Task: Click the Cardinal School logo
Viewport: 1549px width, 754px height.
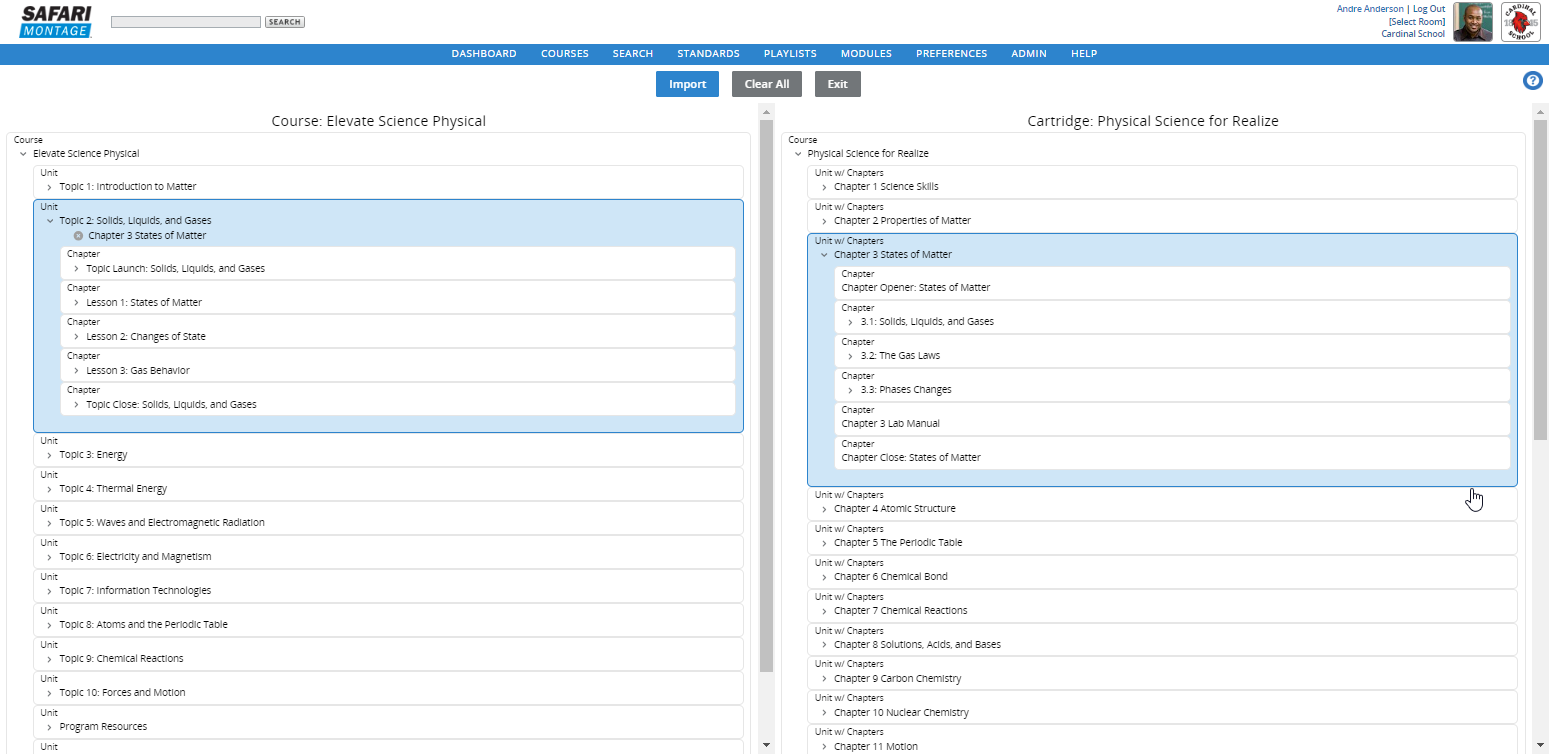Action: pos(1521,21)
